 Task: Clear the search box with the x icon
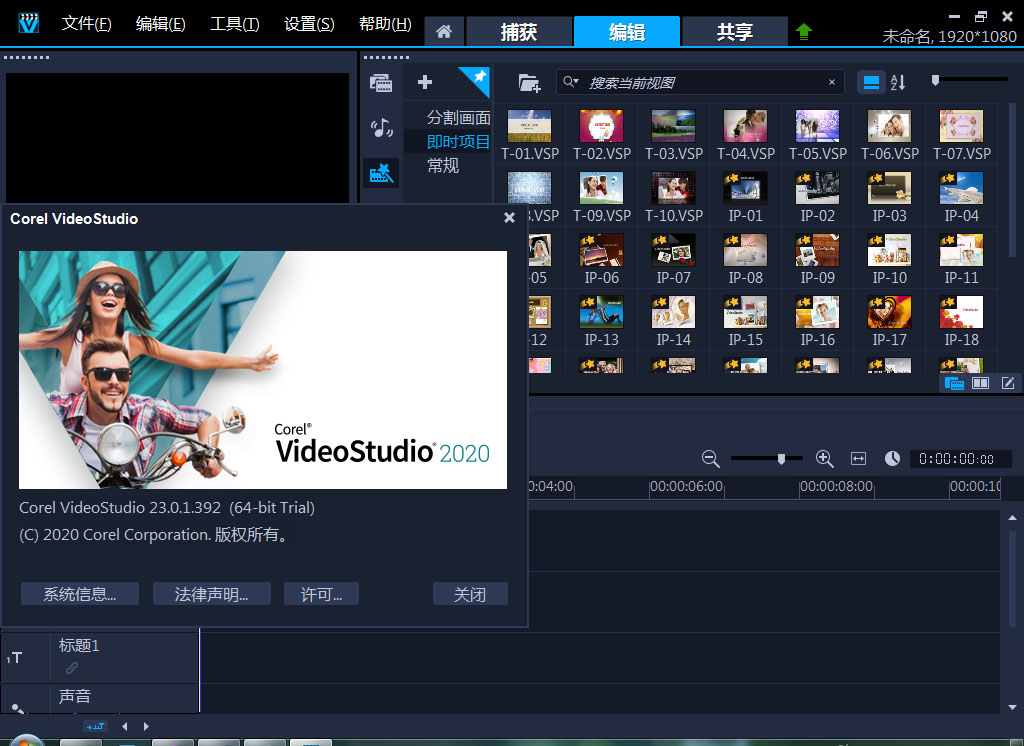(x=831, y=82)
